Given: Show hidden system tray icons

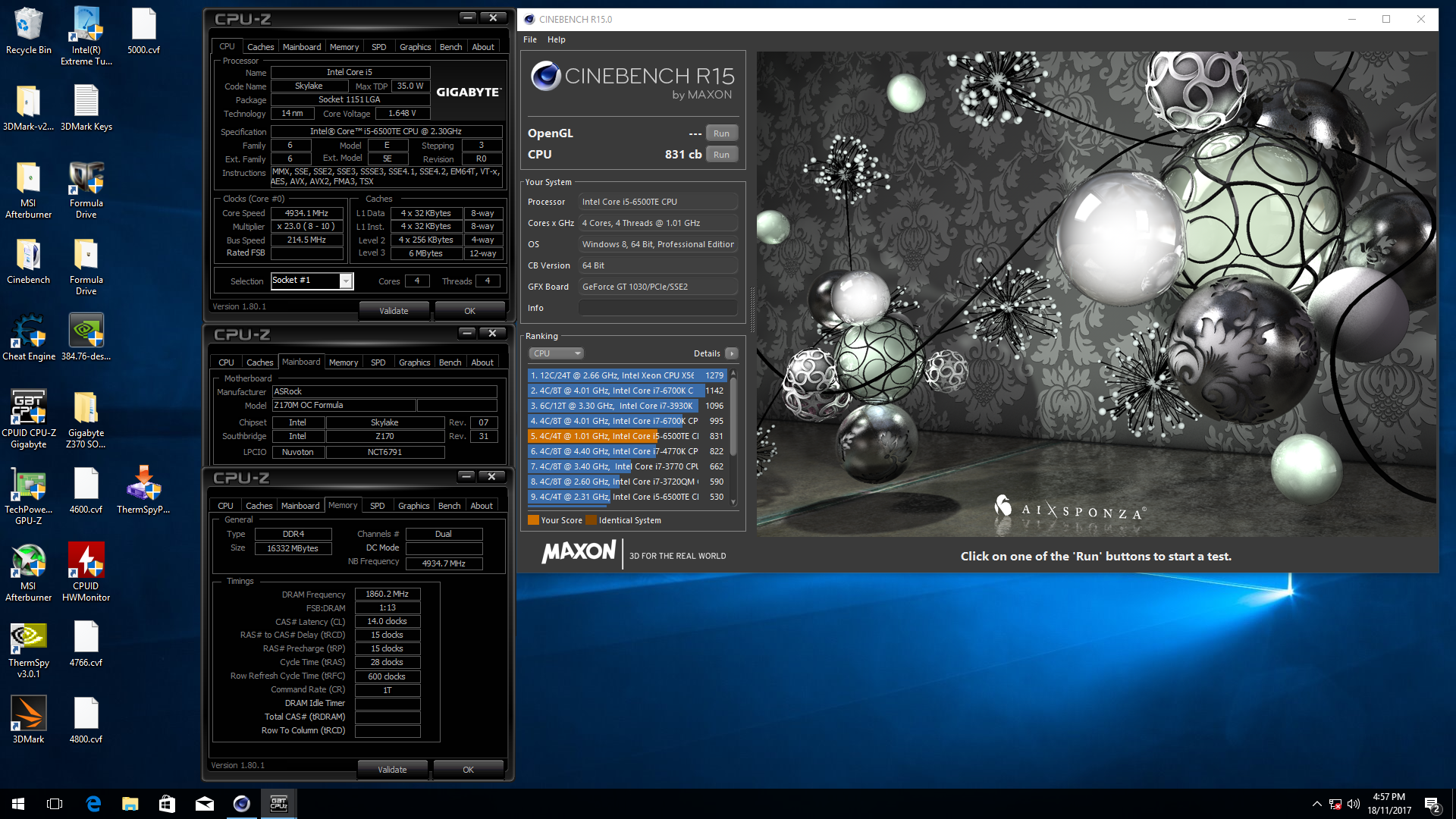Looking at the screenshot, I should tap(1317, 804).
